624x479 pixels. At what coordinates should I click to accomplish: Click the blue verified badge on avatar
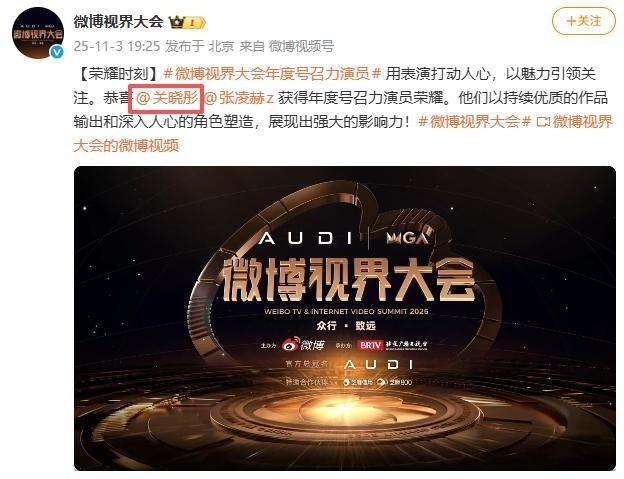tap(57, 52)
